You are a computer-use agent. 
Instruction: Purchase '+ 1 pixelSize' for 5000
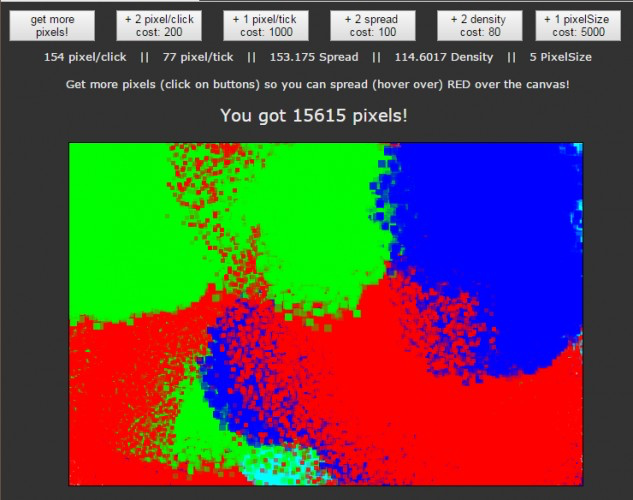578,26
